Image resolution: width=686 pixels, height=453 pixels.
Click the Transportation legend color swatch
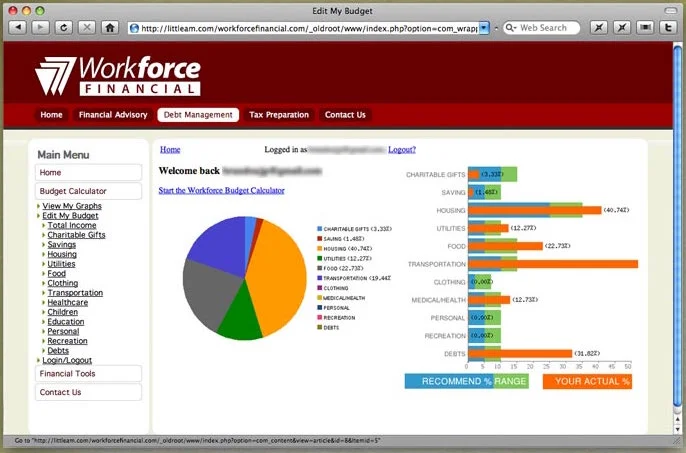pos(319,278)
